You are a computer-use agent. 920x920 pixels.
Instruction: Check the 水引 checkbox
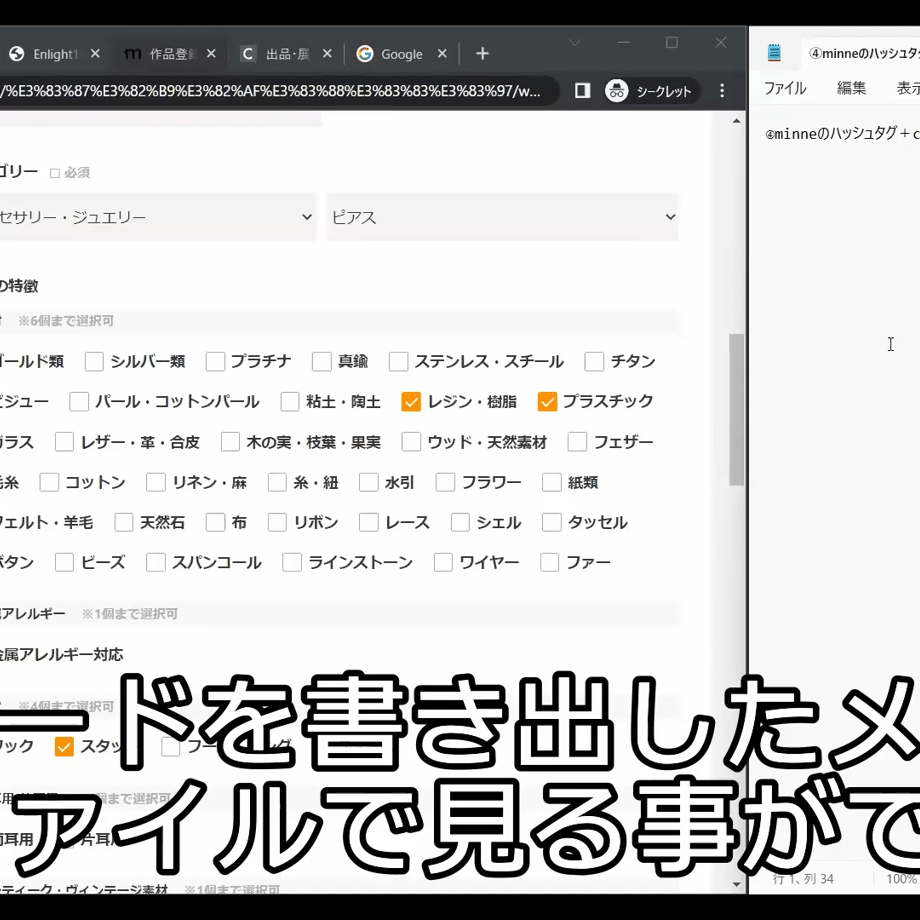[368, 482]
